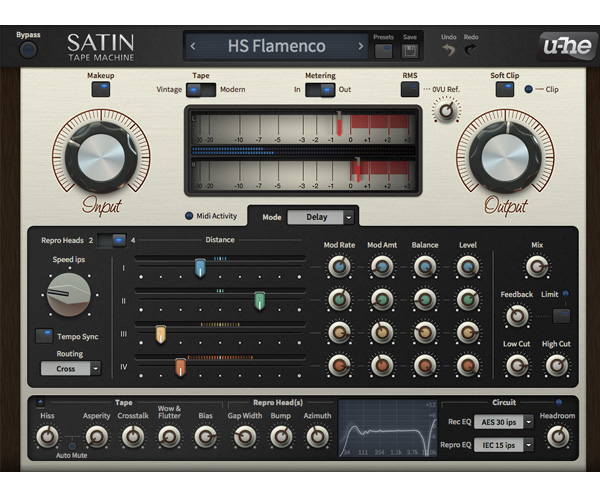Switch Metering between In and Out

[320, 90]
